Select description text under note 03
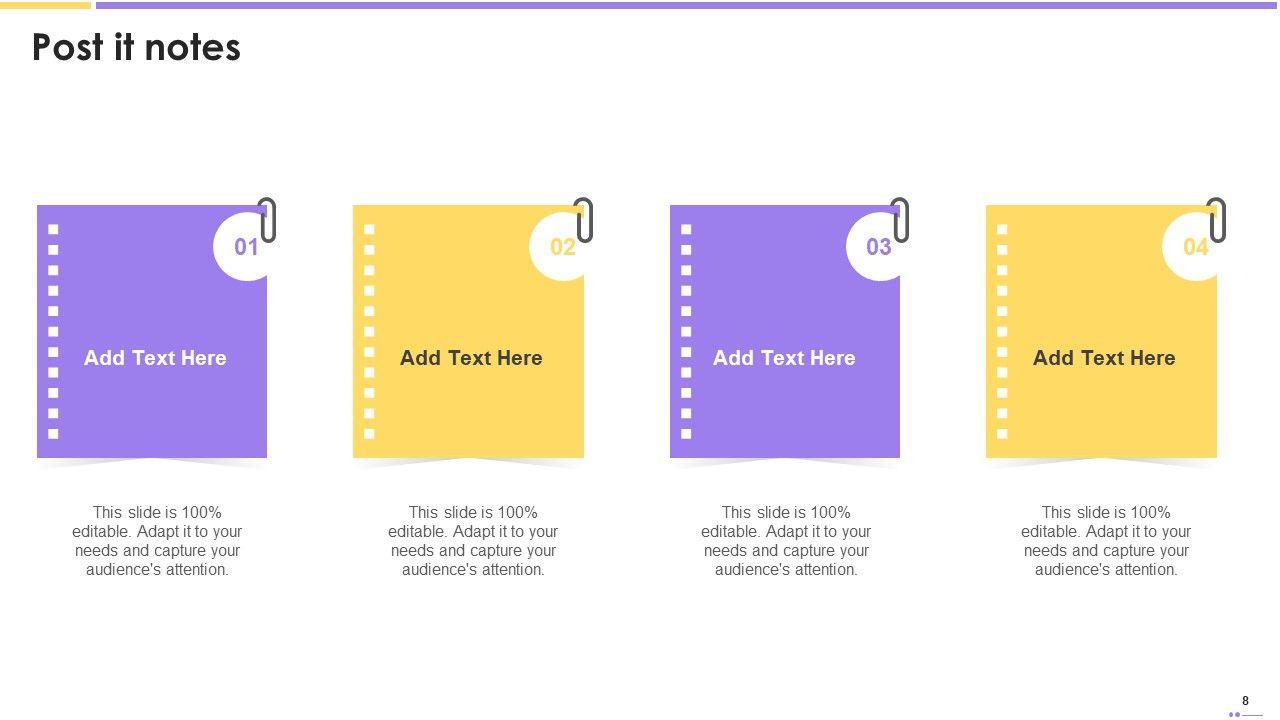This screenshot has height=720, width=1280. point(786,541)
